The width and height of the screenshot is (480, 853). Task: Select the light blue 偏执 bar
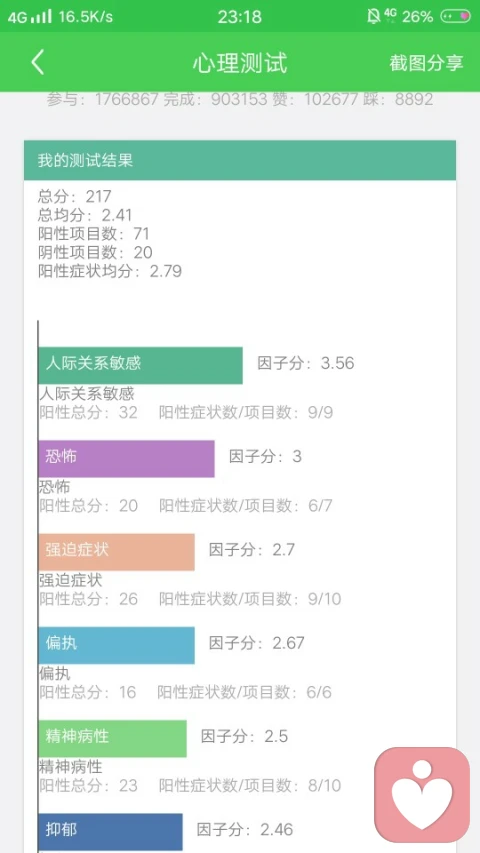pos(116,645)
